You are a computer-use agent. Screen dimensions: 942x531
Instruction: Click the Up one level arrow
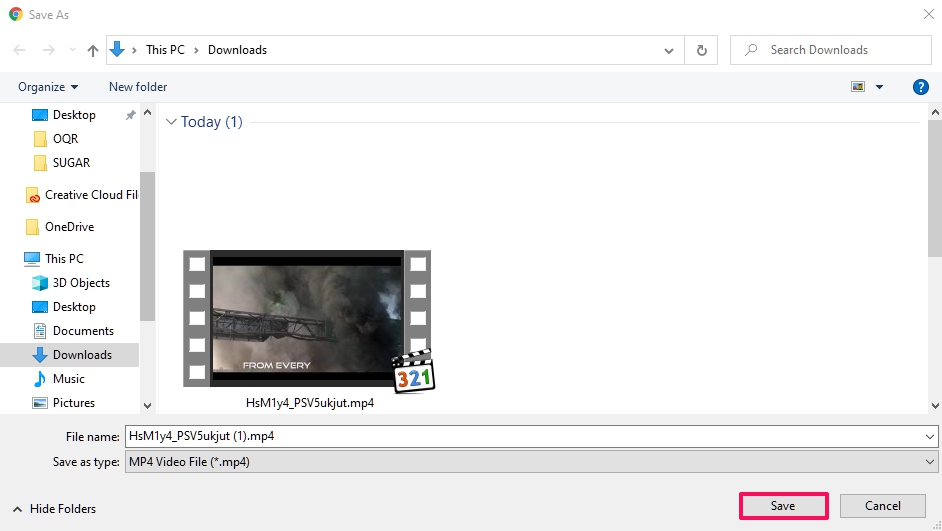click(93, 50)
